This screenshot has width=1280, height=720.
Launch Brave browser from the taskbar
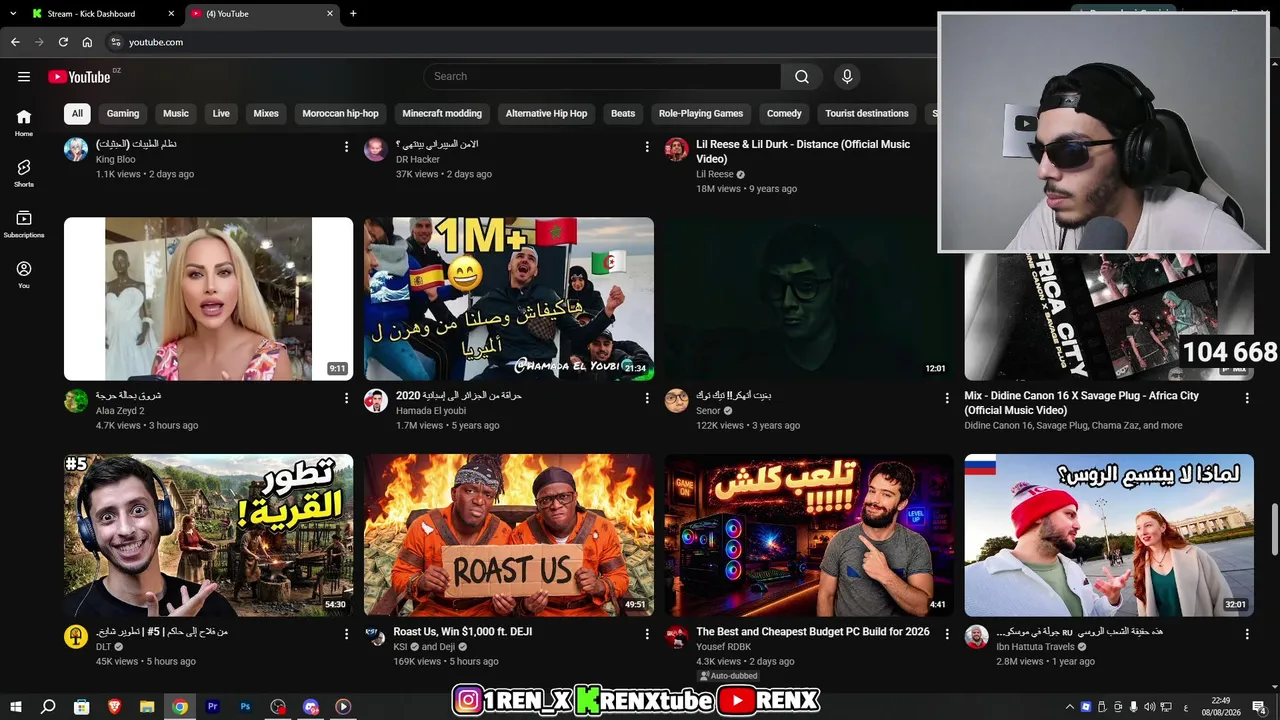point(114,706)
